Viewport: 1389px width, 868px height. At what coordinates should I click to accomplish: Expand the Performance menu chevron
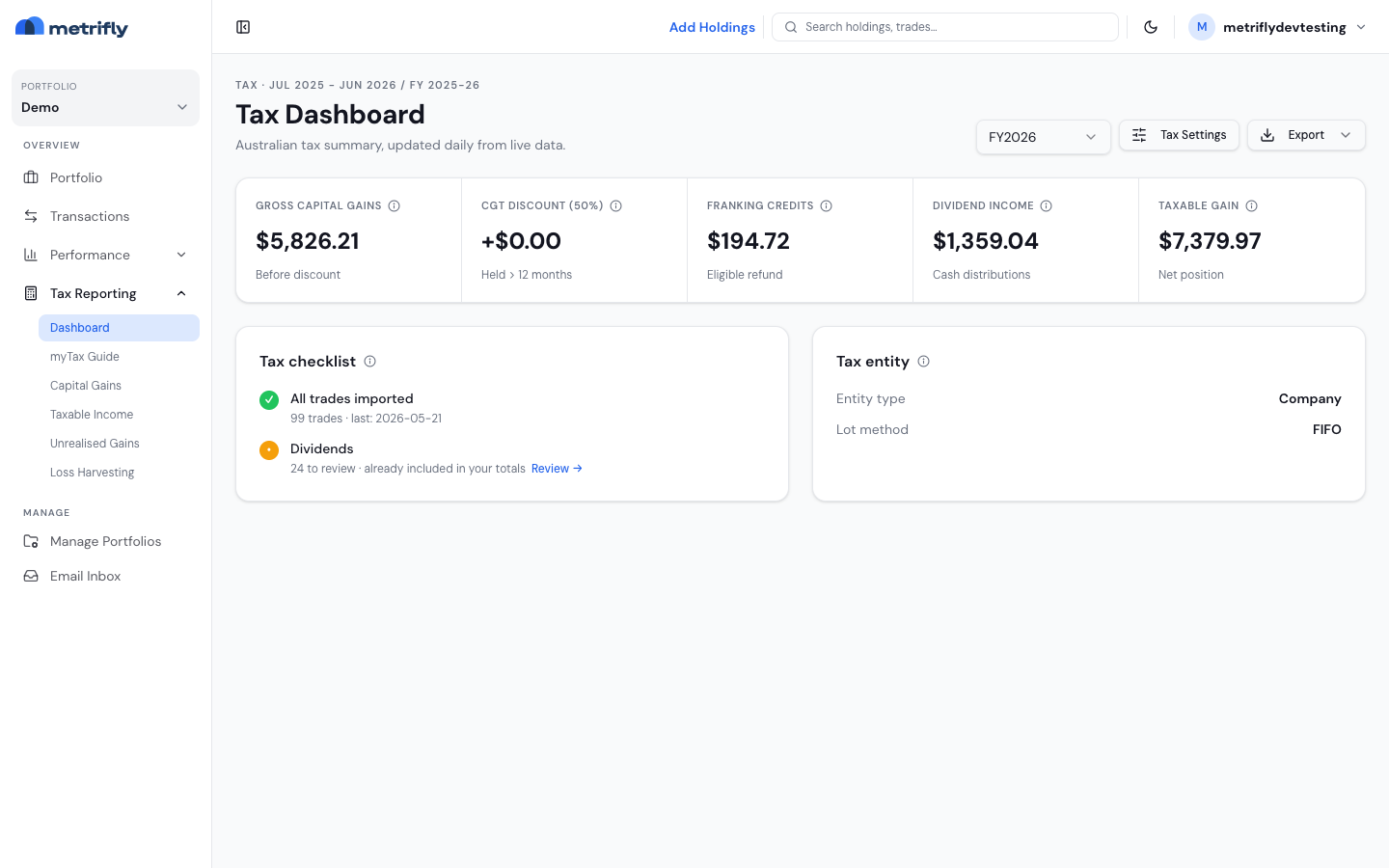(x=181, y=255)
